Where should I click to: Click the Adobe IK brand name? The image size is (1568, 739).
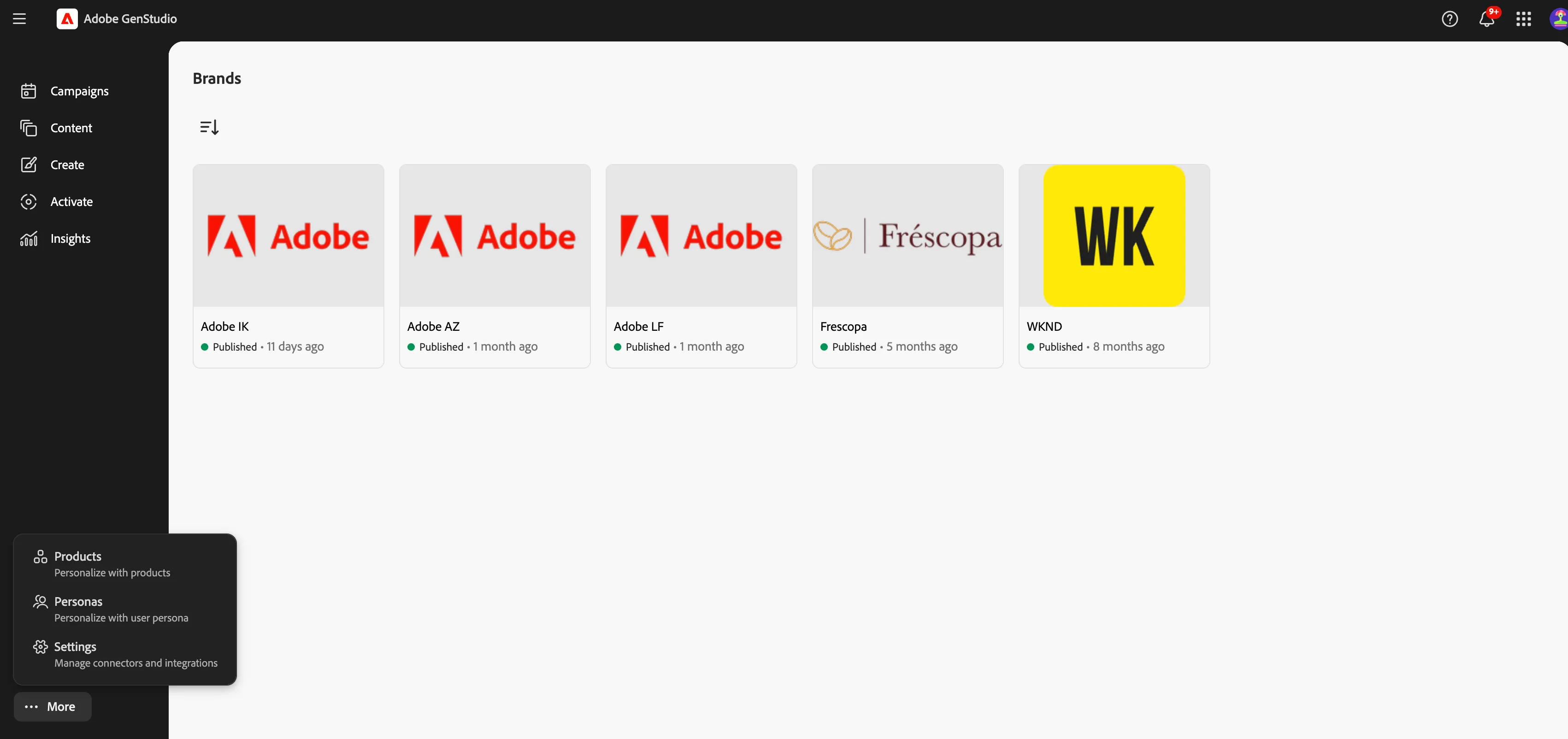coord(224,327)
